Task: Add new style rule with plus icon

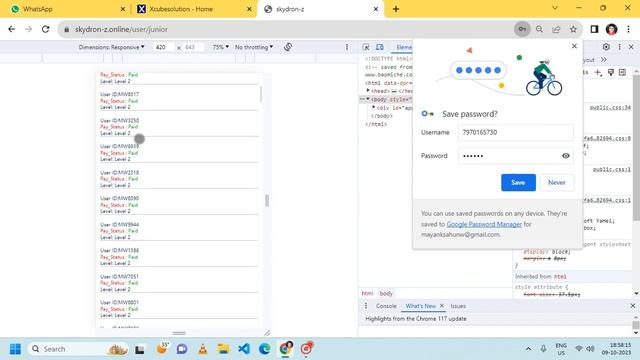Action: pos(598,72)
